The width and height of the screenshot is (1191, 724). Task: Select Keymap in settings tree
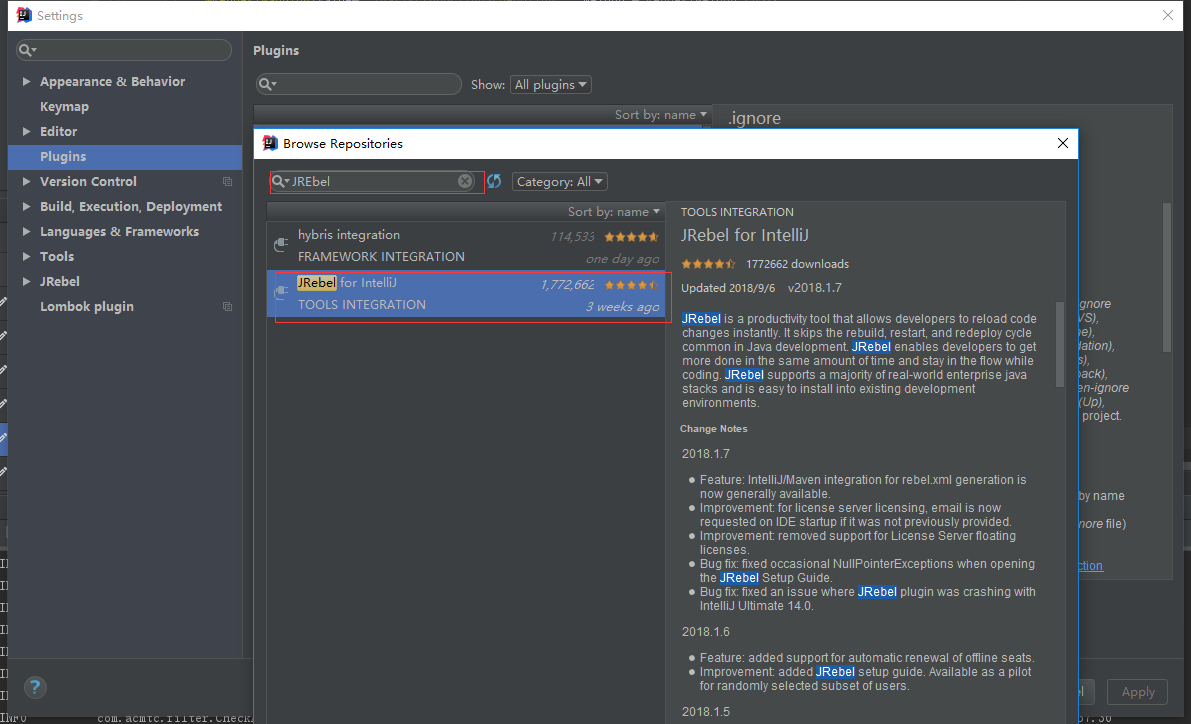click(x=64, y=107)
